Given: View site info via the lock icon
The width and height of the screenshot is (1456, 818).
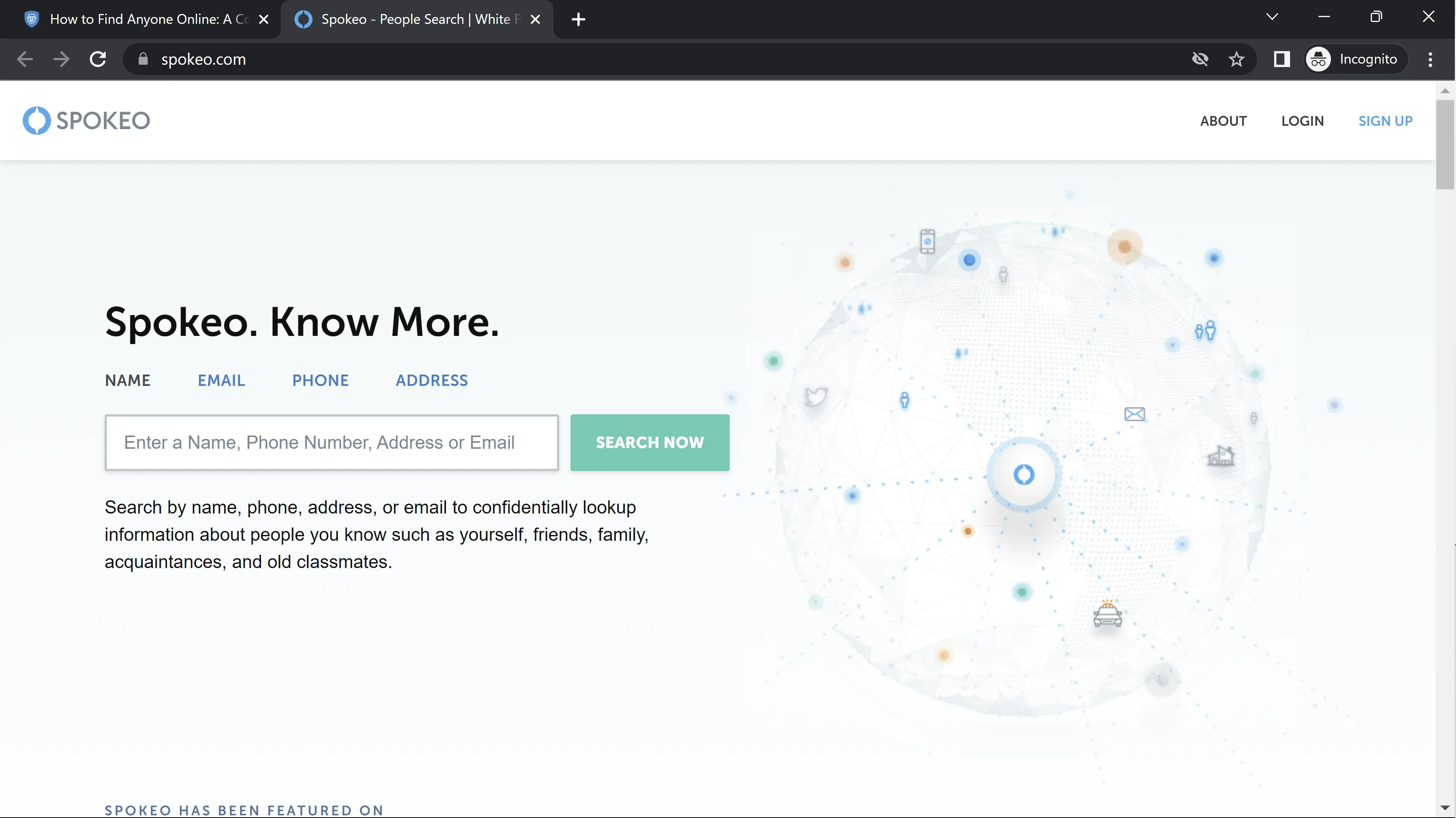Looking at the screenshot, I should tap(143, 59).
